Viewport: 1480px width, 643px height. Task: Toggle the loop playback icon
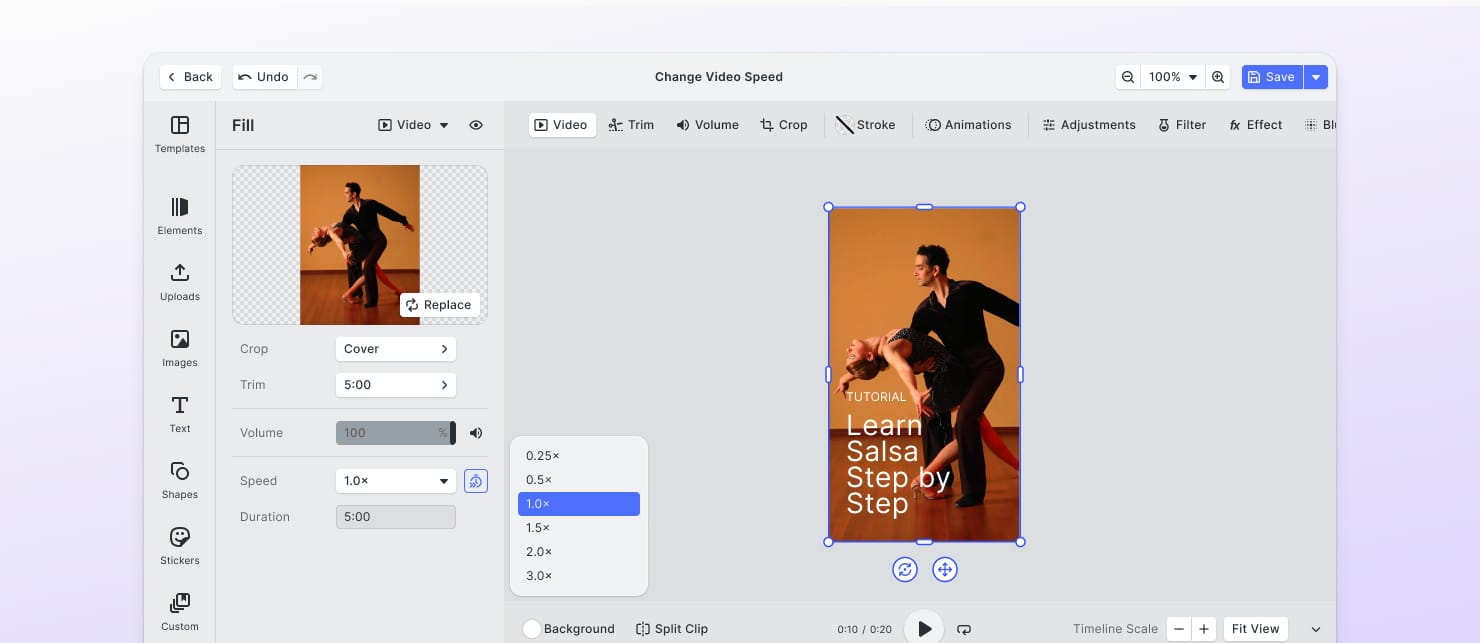pyautogui.click(x=964, y=629)
